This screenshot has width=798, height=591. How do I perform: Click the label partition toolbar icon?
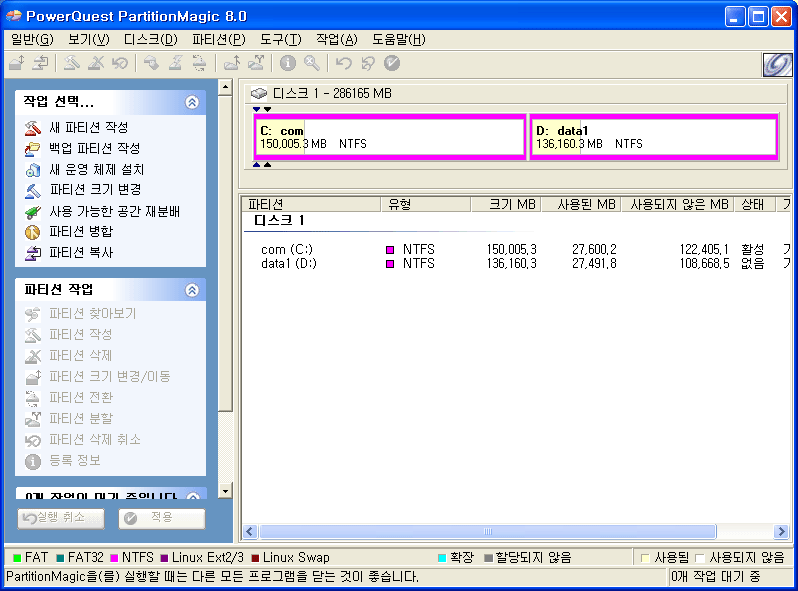[x=151, y=63]
